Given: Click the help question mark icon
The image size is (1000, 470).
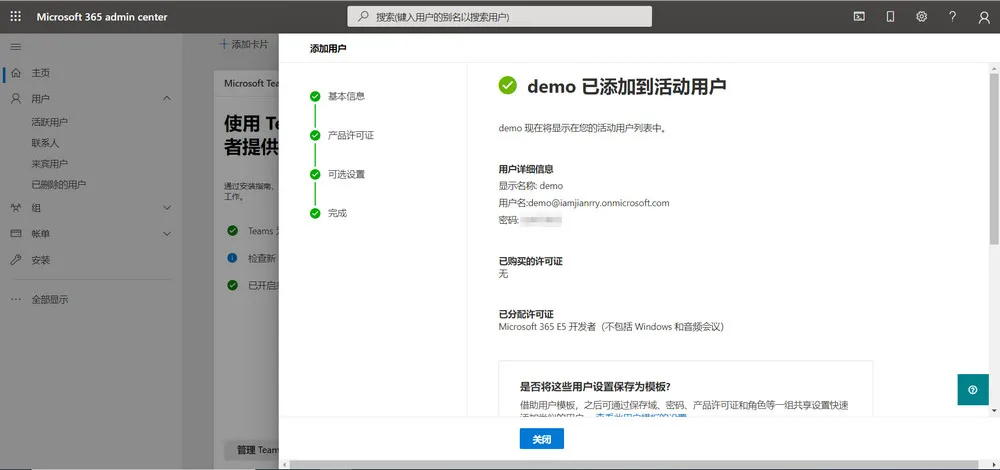Looking at the screenshot, I should coord(953,17).
